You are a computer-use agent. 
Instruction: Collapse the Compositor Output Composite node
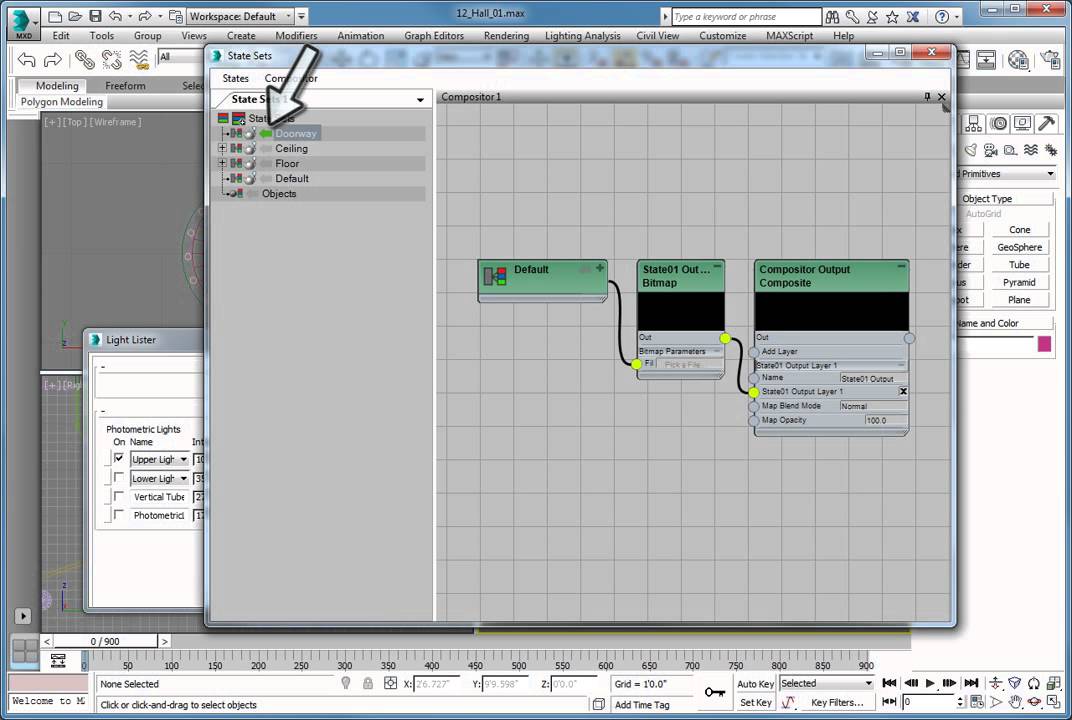[x=901, y=267]
